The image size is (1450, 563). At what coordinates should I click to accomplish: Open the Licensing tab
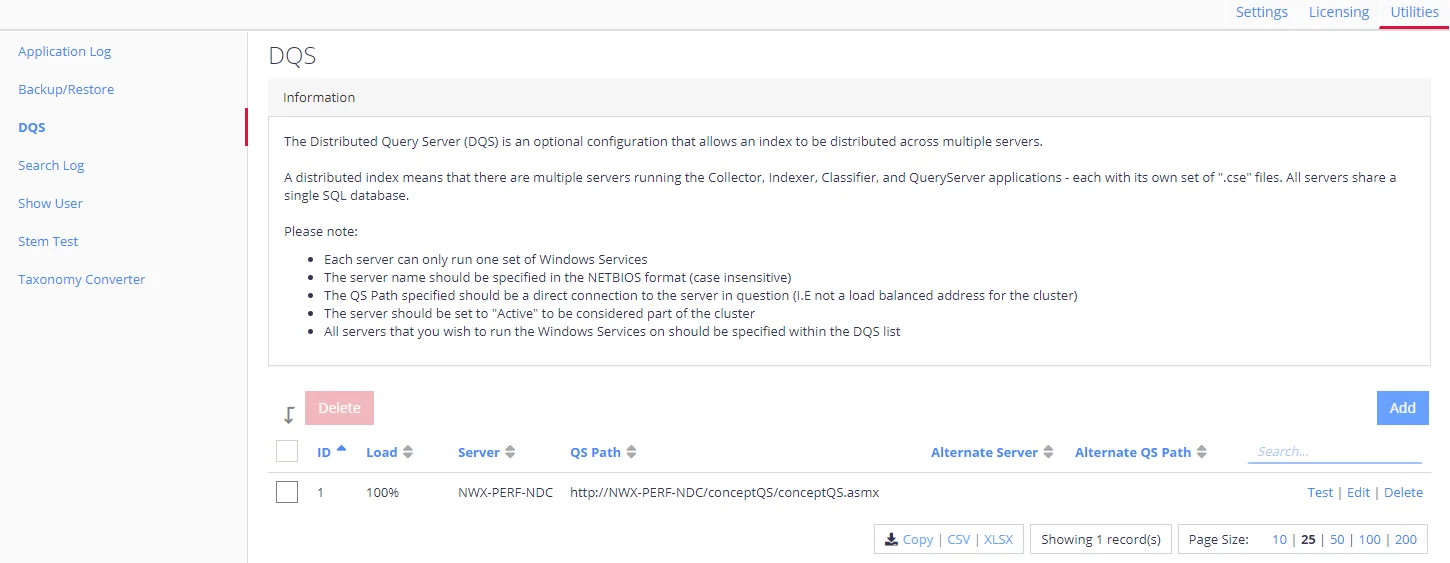(1339, 12)
